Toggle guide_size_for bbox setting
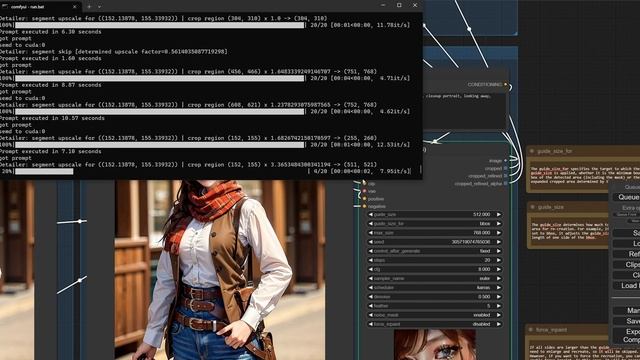The width and height of the screenshot is (640, 360). pos(435,224)
